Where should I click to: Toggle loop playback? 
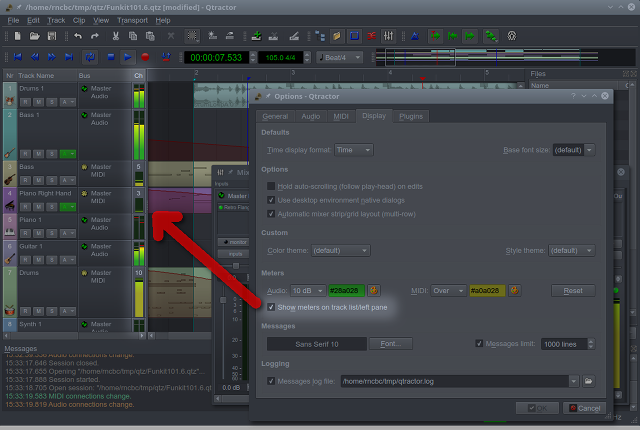click(x=90, y=57)
